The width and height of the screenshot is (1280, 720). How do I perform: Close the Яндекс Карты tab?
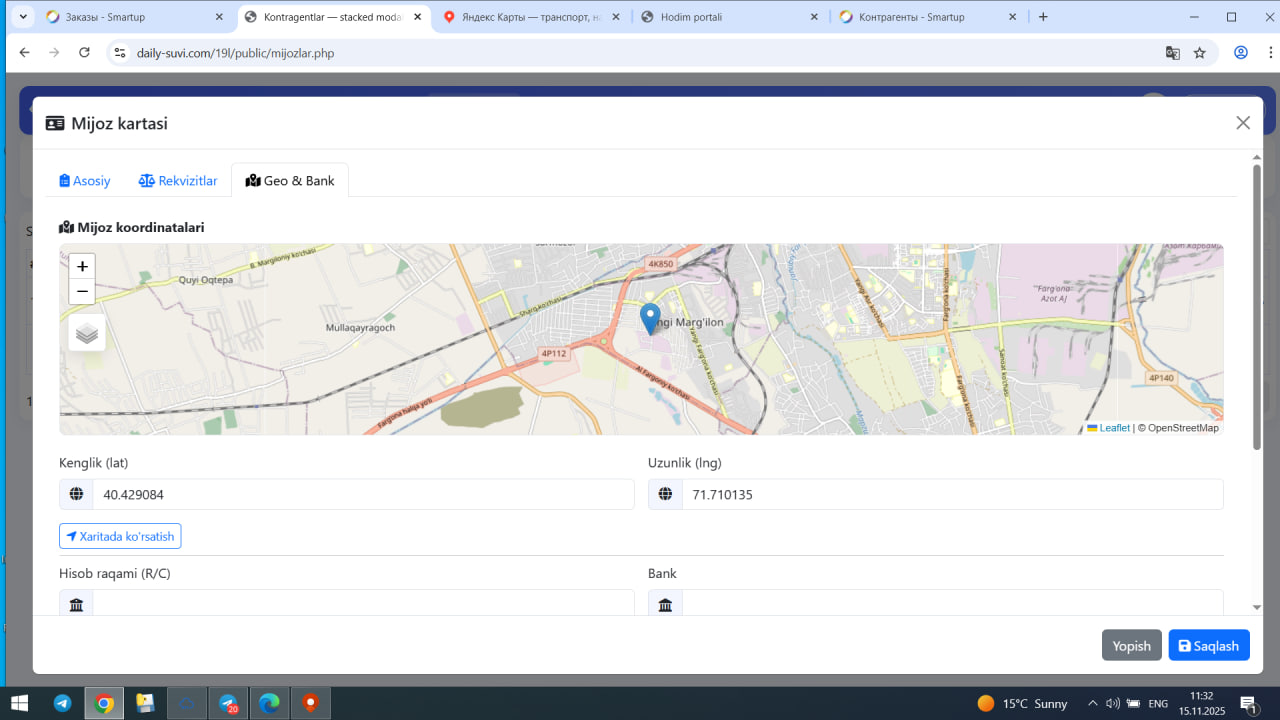(615, 17)
